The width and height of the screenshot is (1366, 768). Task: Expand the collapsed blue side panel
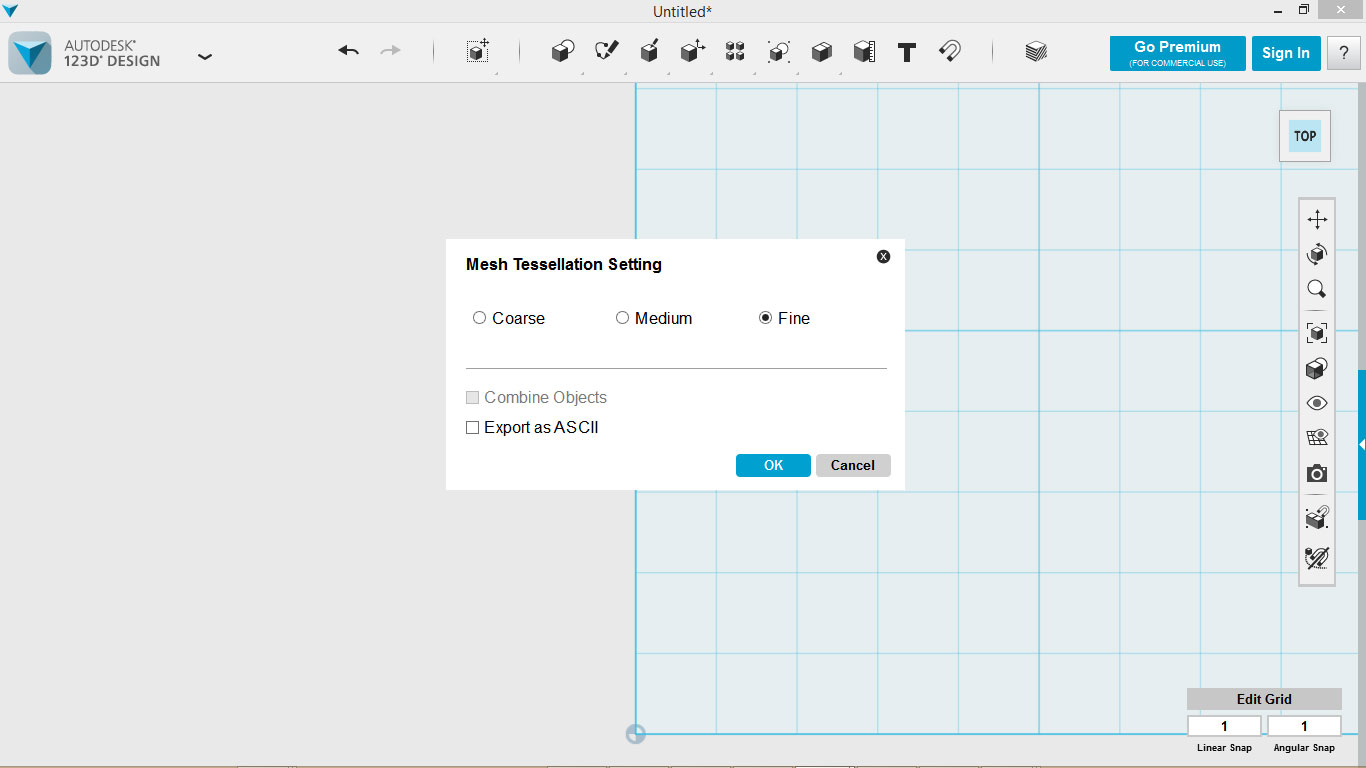[x=1362, y=444]
